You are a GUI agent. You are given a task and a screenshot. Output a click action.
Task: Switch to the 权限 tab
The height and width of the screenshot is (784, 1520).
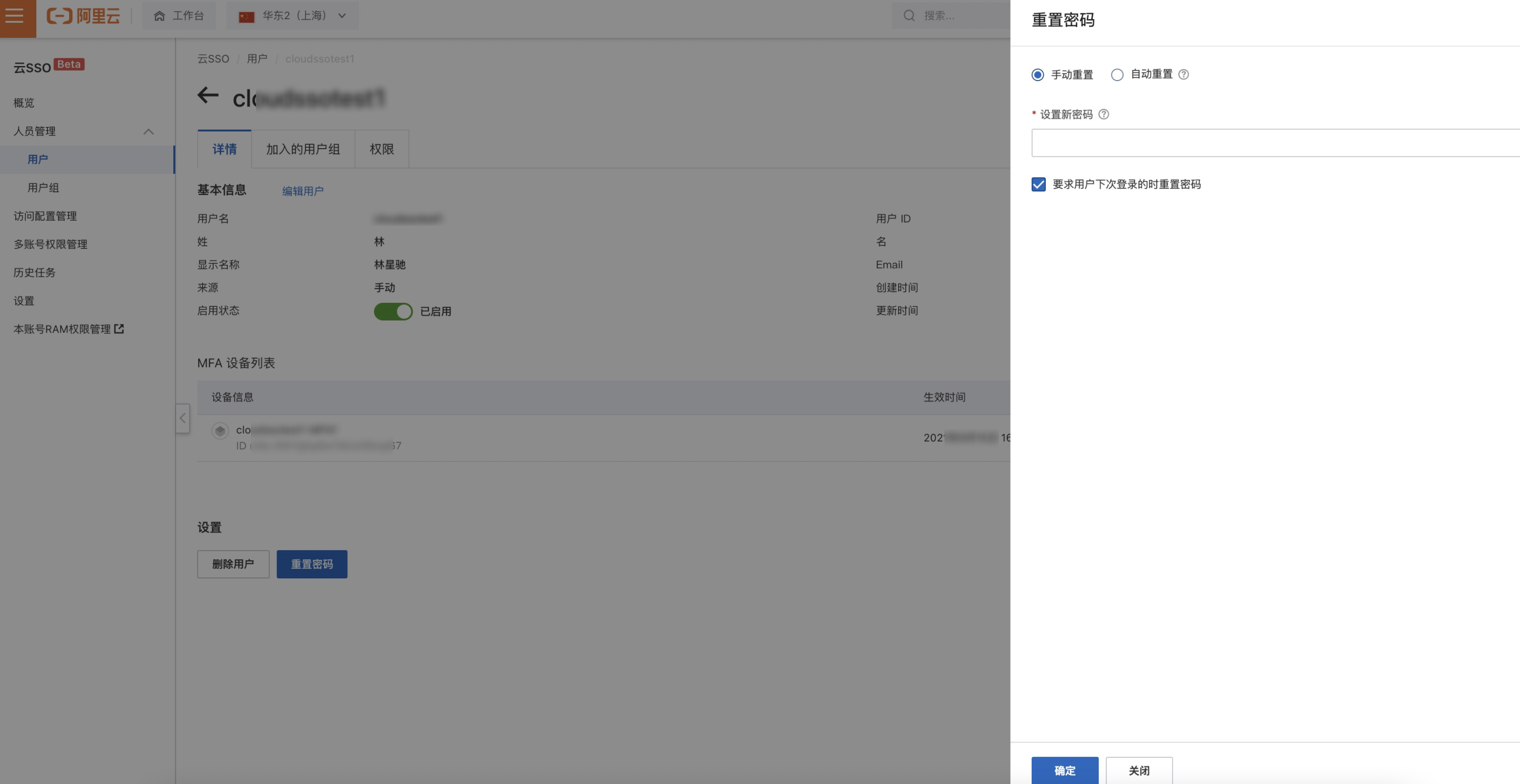pyautogui.click(x=381, y=149)
